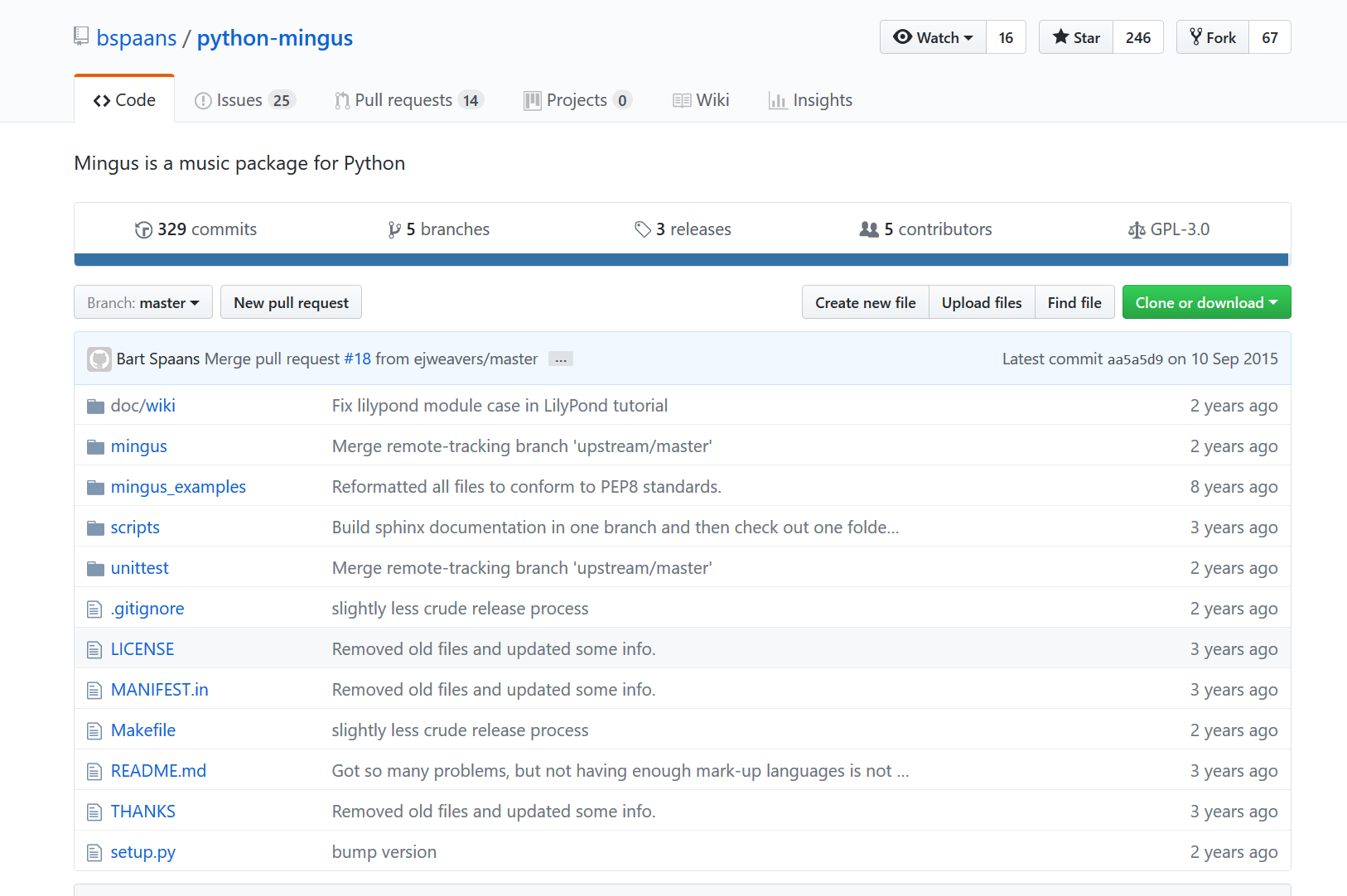This screenshot has width=1347, height=896.
Task: Click the file icon for THANKS
Action: (94, 812)
